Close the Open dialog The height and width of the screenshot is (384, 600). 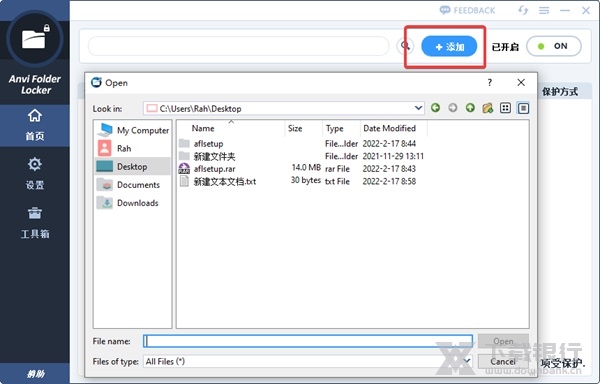(x=521, y=82)
